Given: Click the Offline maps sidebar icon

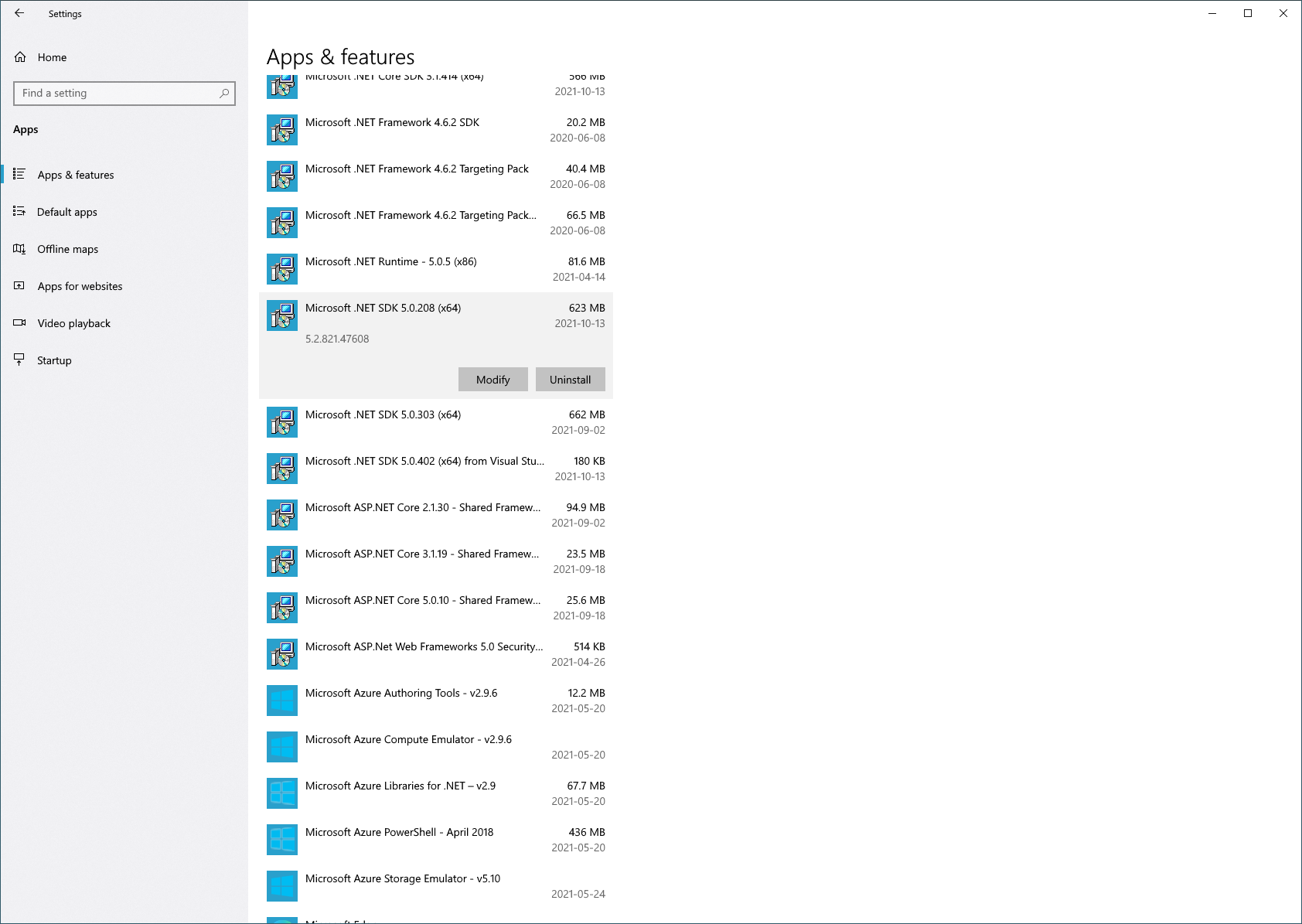Looking at the screenshot, I should [19, 248].
